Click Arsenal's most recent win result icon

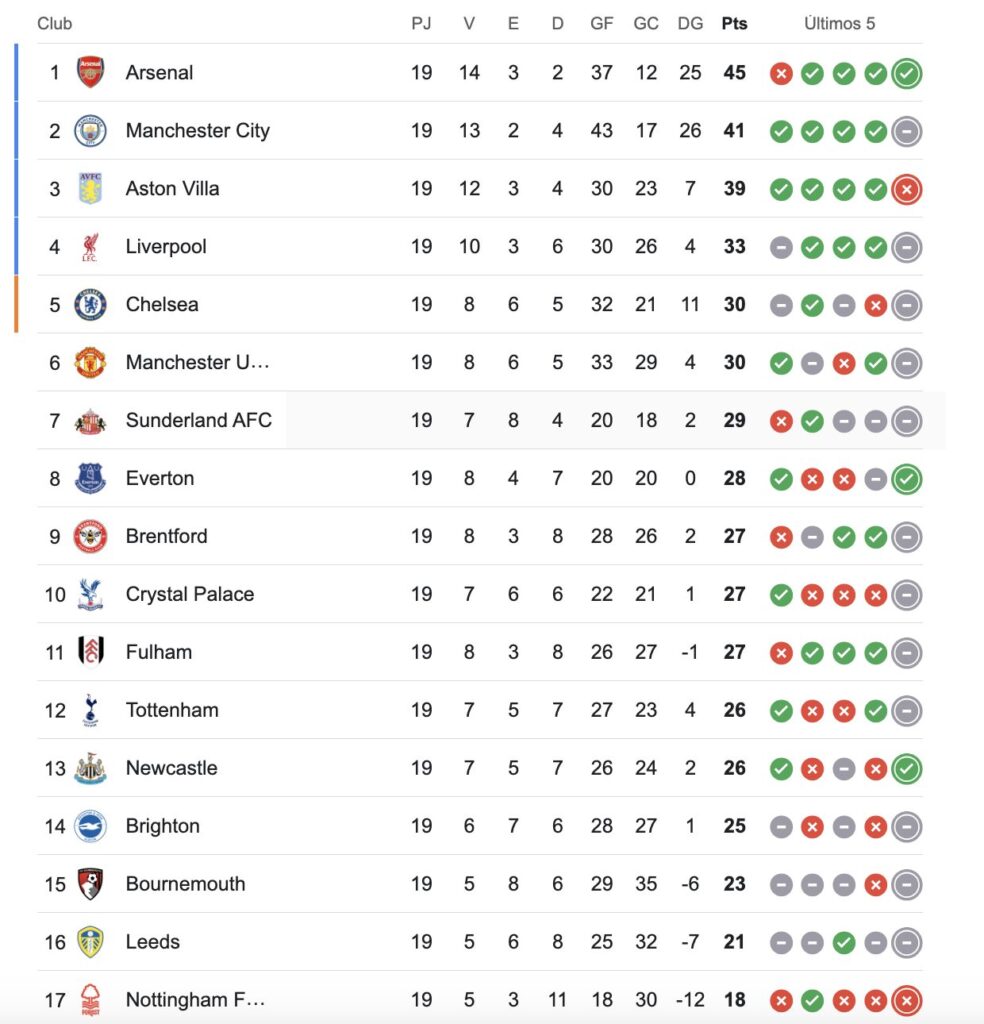click(907, 73)
